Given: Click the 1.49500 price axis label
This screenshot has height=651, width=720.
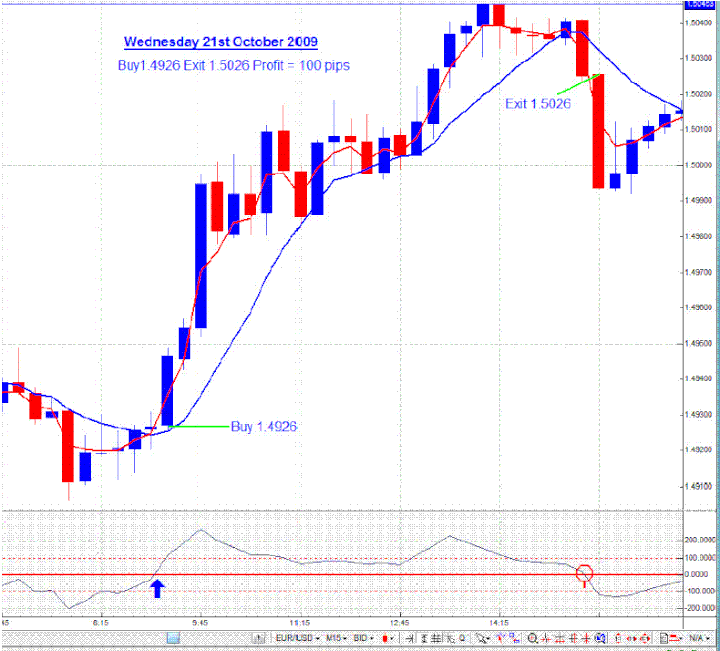Looking at the screenshot, I should (x=698, y=343).
